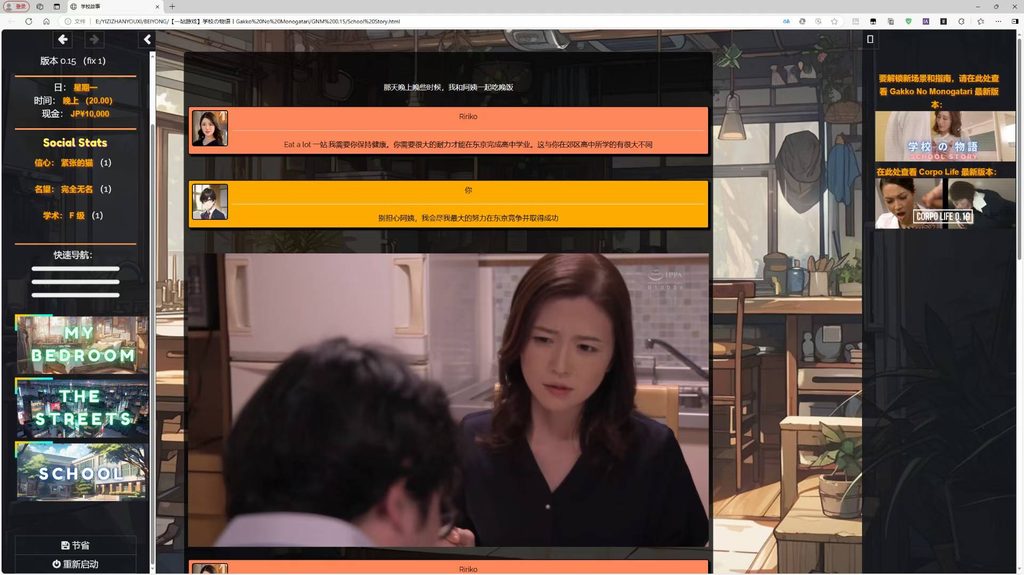Go back in game history arrow
The height and width of the screenshot is (575, 1024).
point(63,39)
